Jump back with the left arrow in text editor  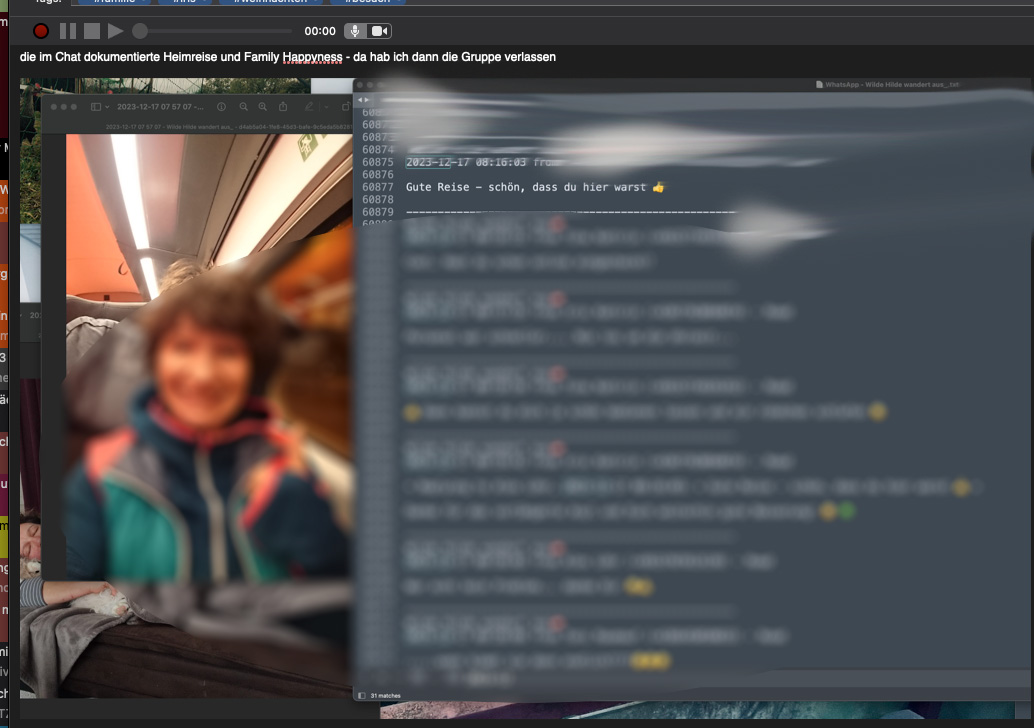point(360,100)
